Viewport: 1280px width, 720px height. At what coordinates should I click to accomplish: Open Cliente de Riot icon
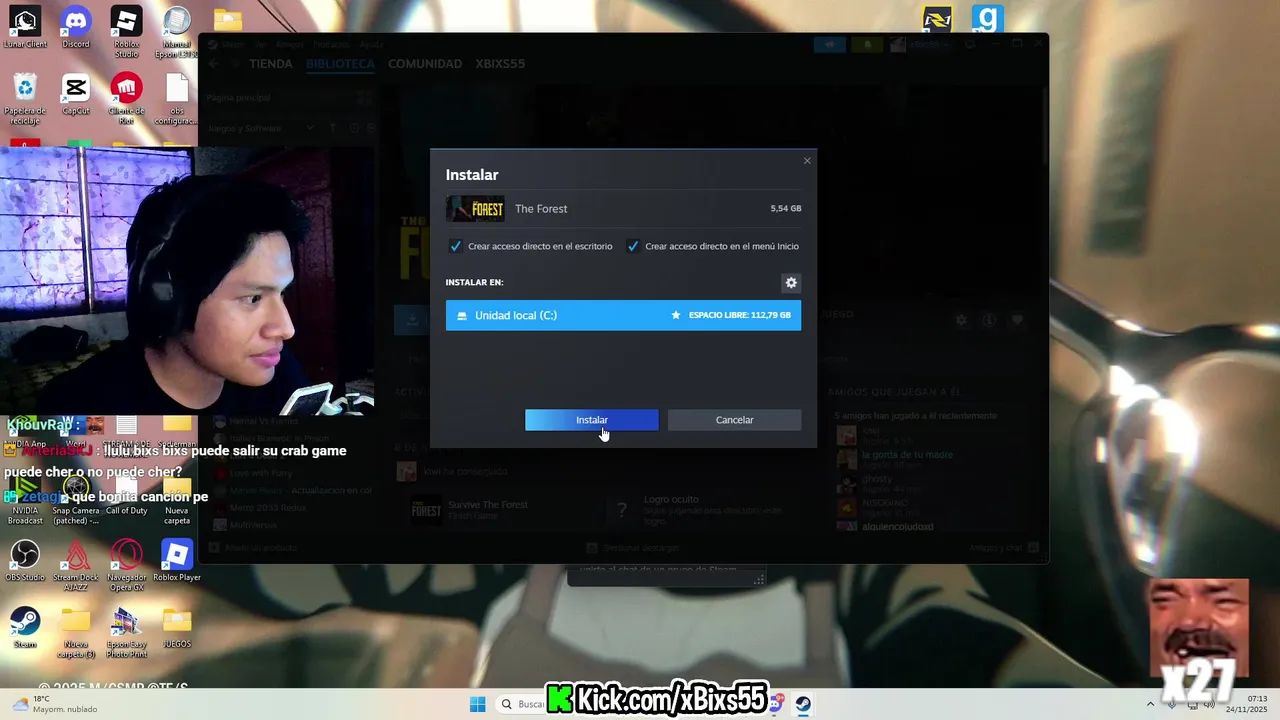(x=126, y=99)
